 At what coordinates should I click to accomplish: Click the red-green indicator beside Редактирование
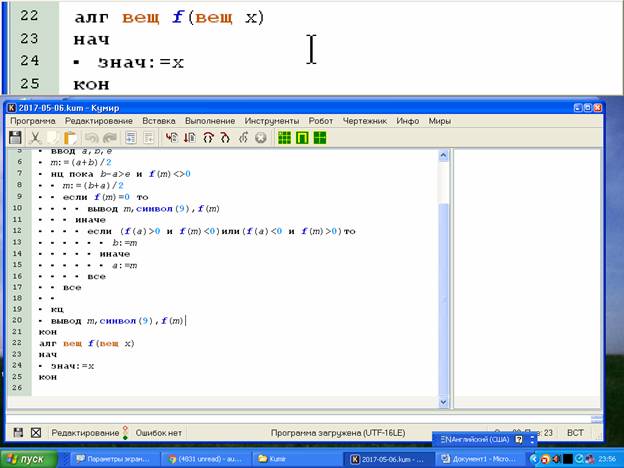pos(125,433)
